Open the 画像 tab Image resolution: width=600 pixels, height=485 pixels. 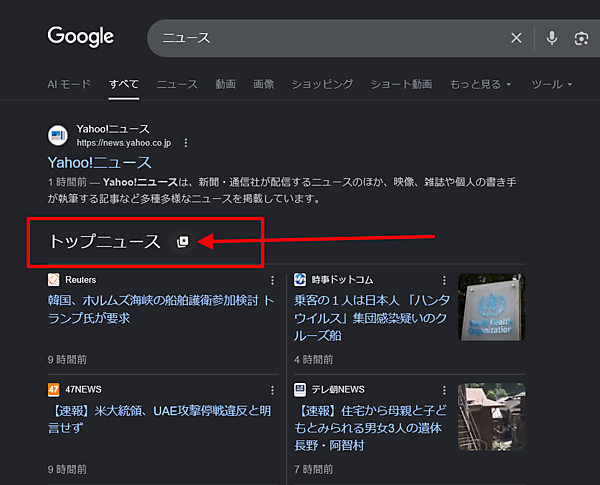264,84
